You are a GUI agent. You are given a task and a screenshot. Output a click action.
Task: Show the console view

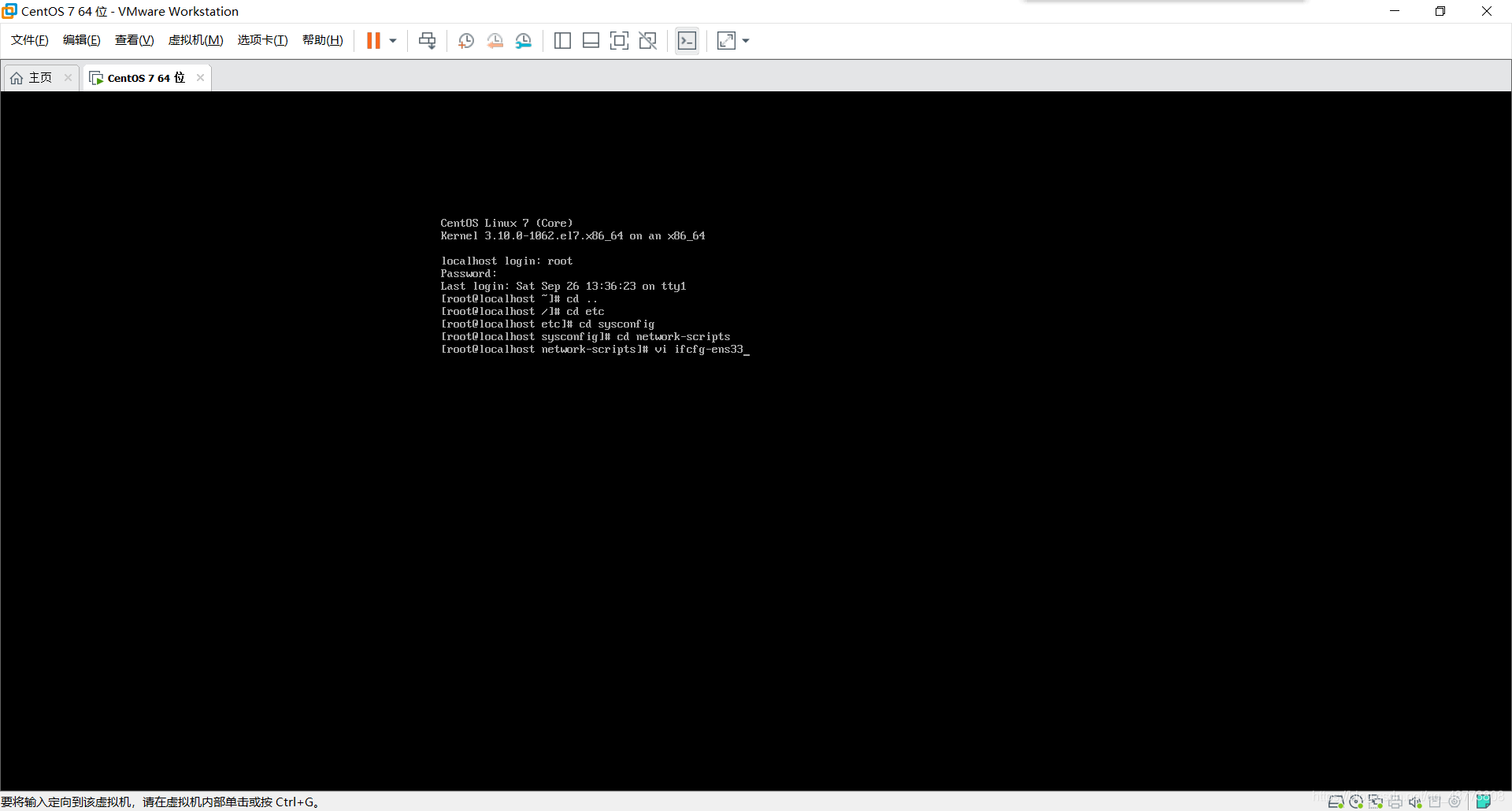[687, 41]
